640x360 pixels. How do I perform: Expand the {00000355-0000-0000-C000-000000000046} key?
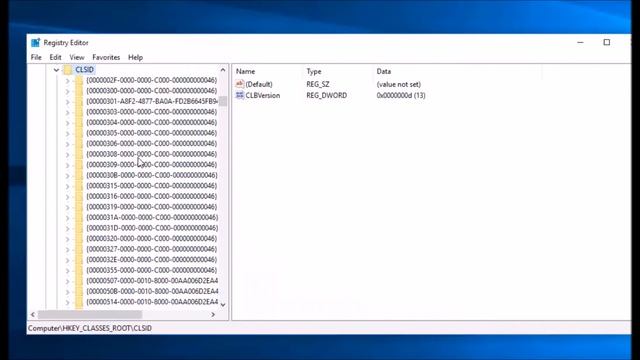pyautogui.click(x=67, y=271)
